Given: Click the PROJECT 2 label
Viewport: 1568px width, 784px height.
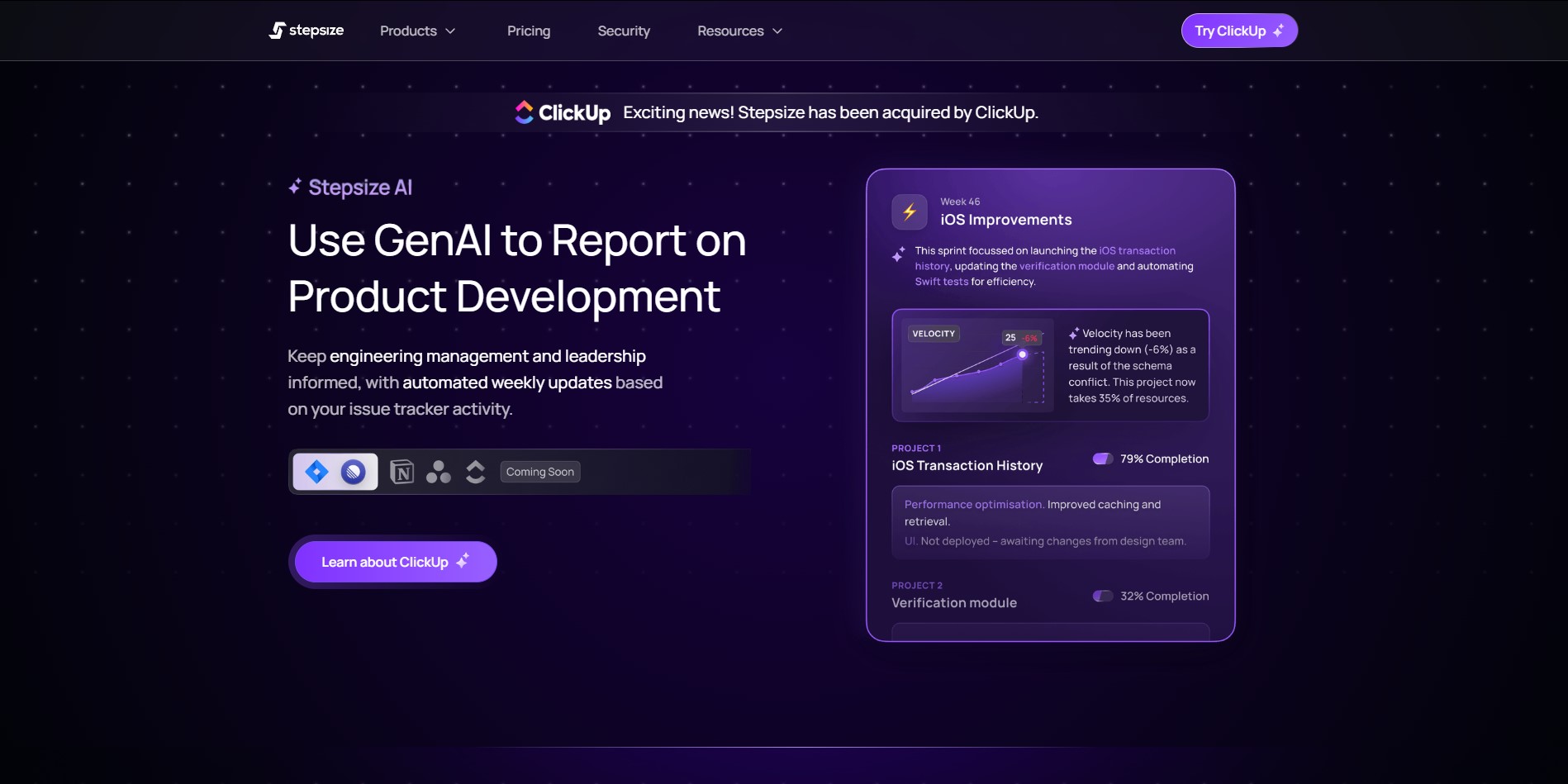Looking at the screenshot, I should 917,585.
